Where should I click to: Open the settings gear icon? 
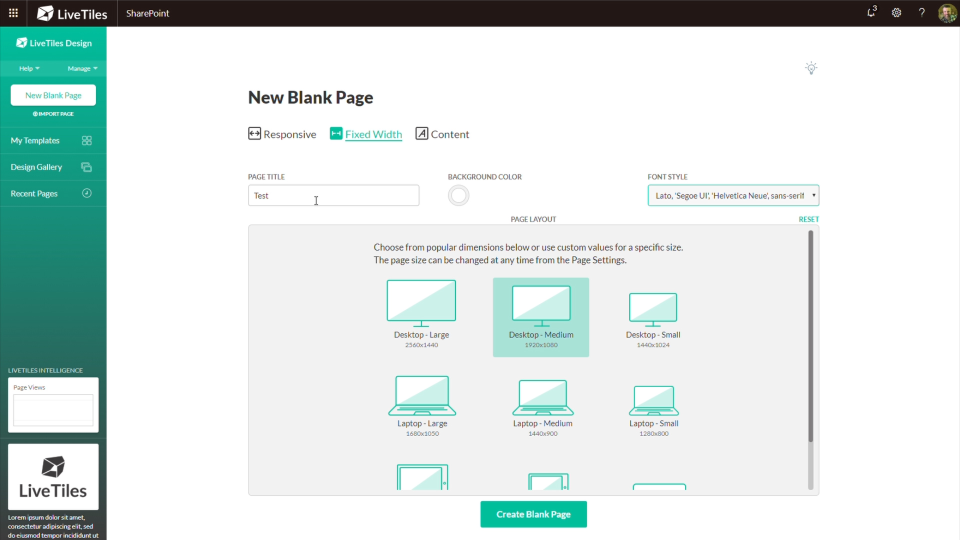pyautogui.click(x=896, y=13)
